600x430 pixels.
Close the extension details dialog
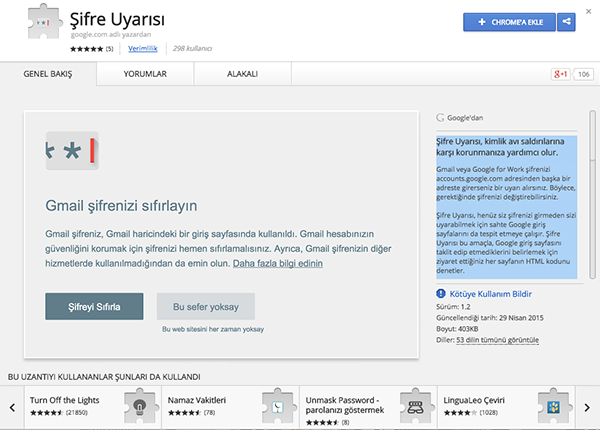point(589,11)
